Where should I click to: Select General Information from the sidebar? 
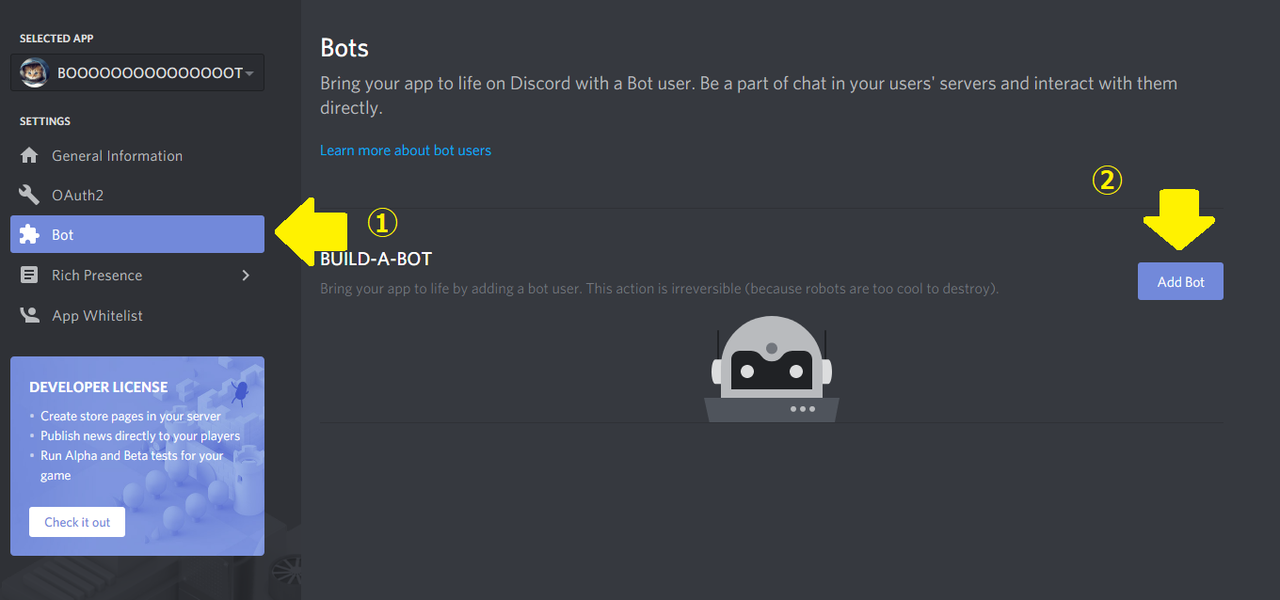click(117, 155)
